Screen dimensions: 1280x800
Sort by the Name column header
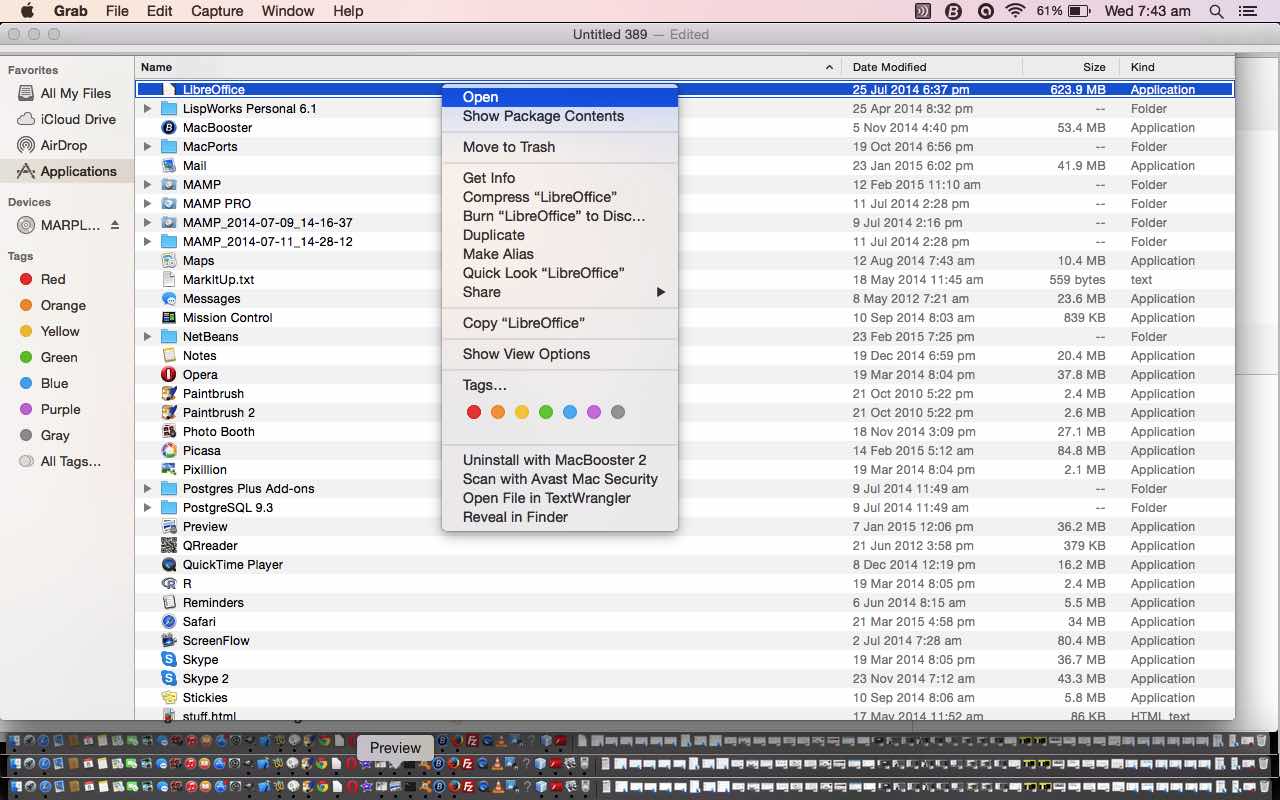coord(488,67)
